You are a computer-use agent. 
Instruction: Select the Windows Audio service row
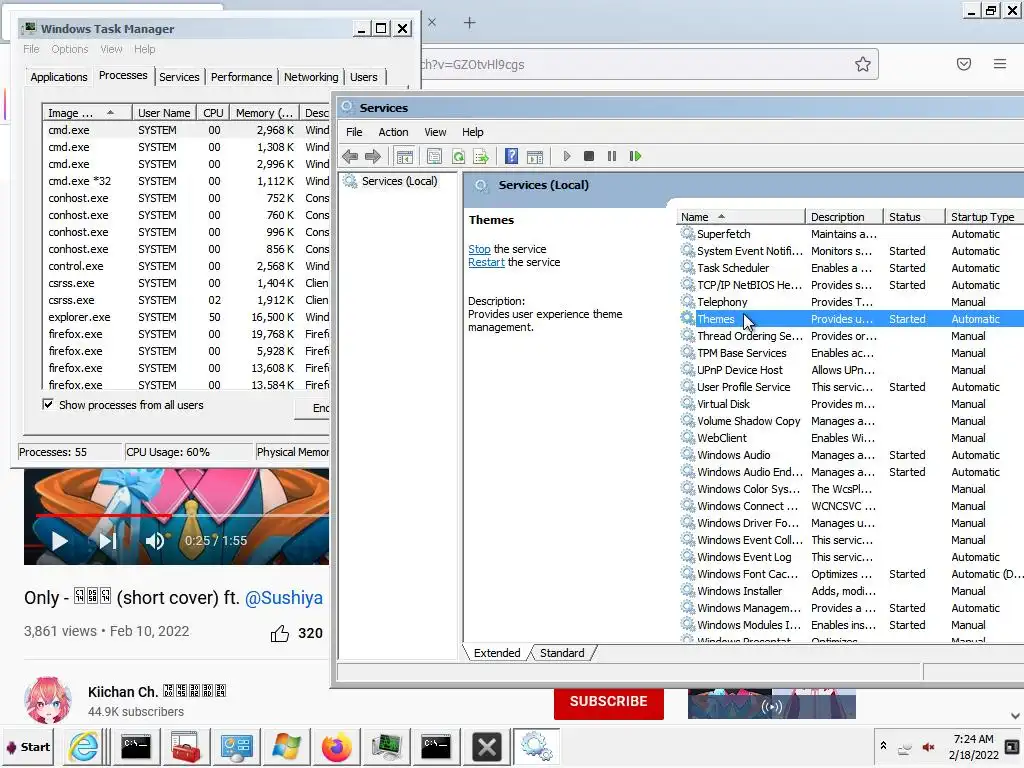pyautogui.click(x=849, y=455)
